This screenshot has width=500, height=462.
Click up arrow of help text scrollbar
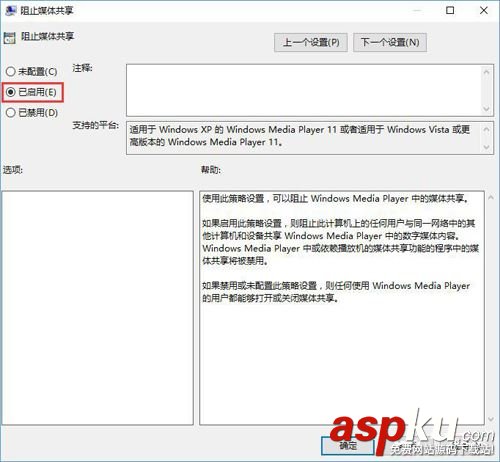[491, 198]
